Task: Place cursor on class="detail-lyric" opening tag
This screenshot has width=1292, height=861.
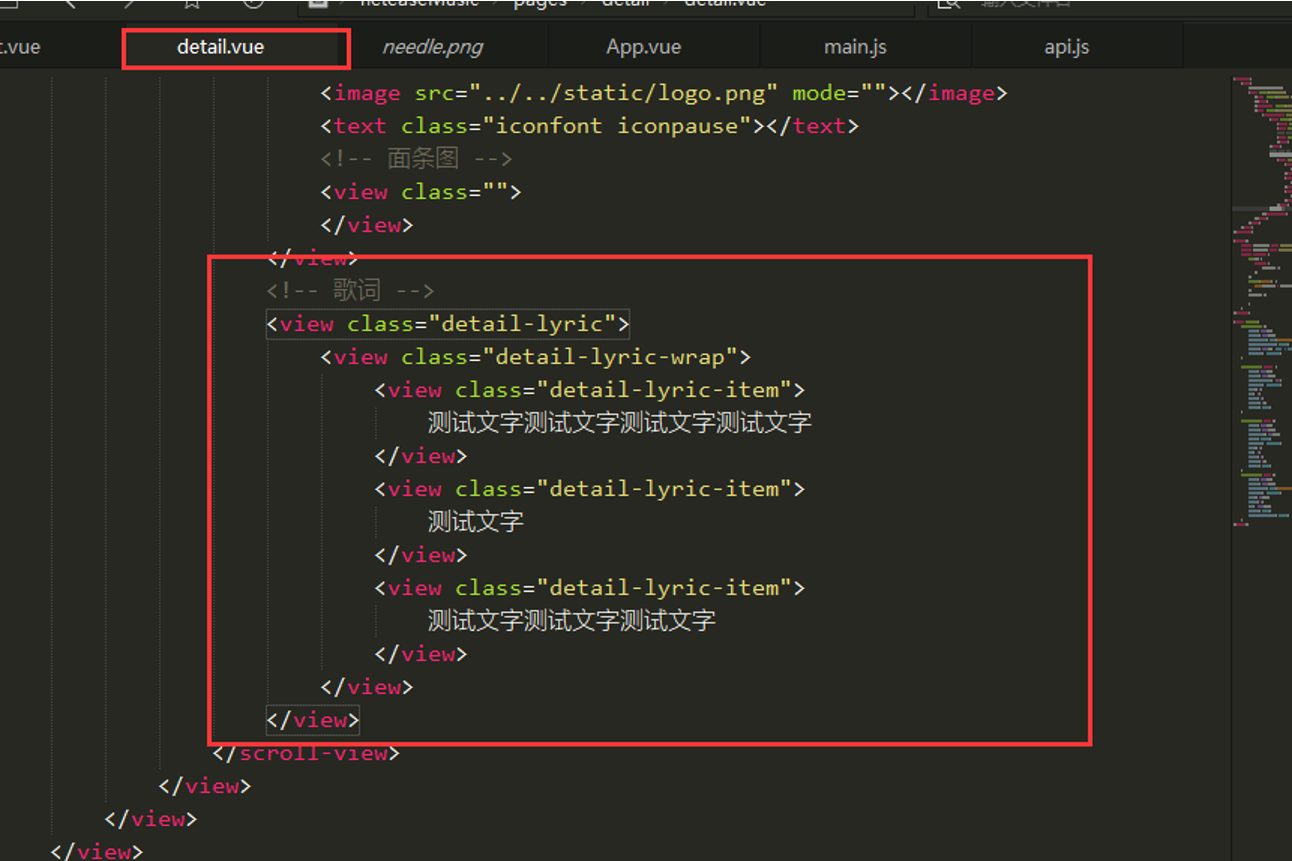Action: 448,324
